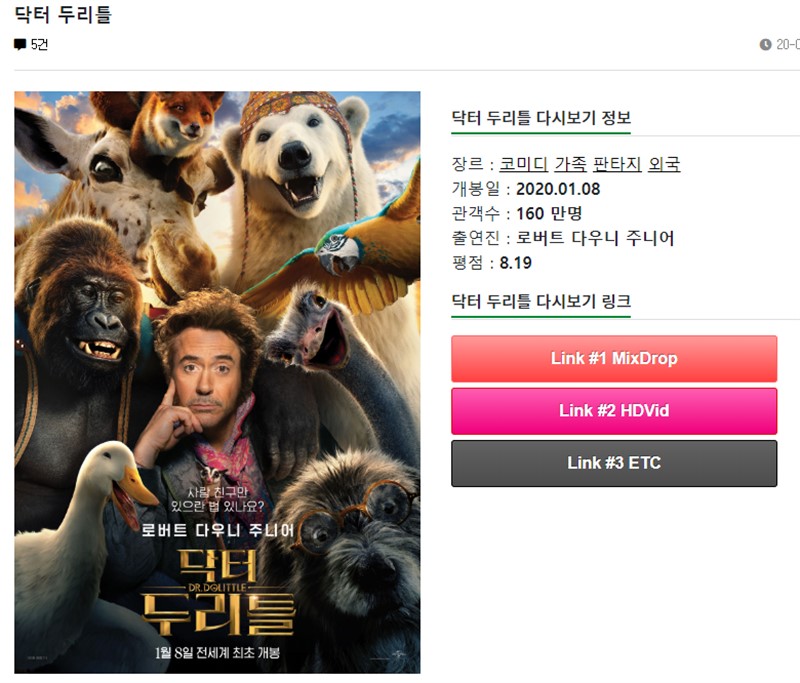Click the release date 2020.01.08
800x683 pixels.
click(558, 189)
